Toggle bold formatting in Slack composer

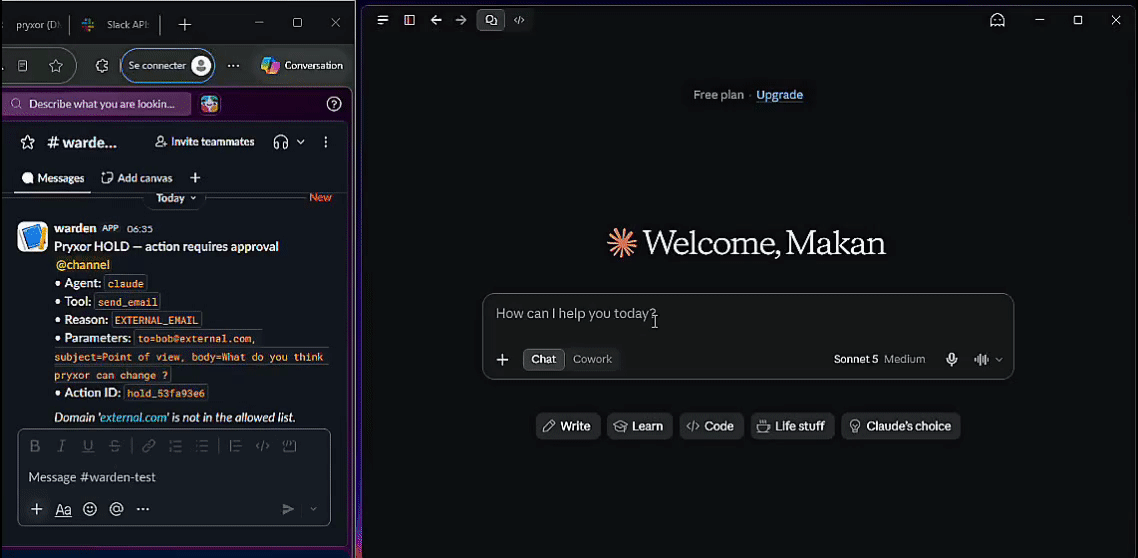coord(35,446)
